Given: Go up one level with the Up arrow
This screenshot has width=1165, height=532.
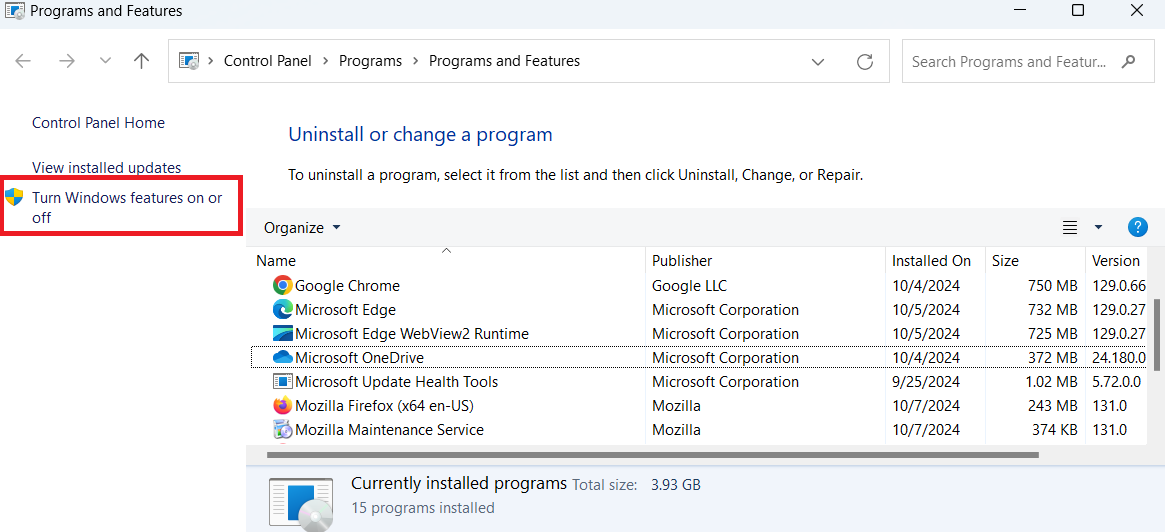Looking at the screenshot, I should [x=141, y=61].
